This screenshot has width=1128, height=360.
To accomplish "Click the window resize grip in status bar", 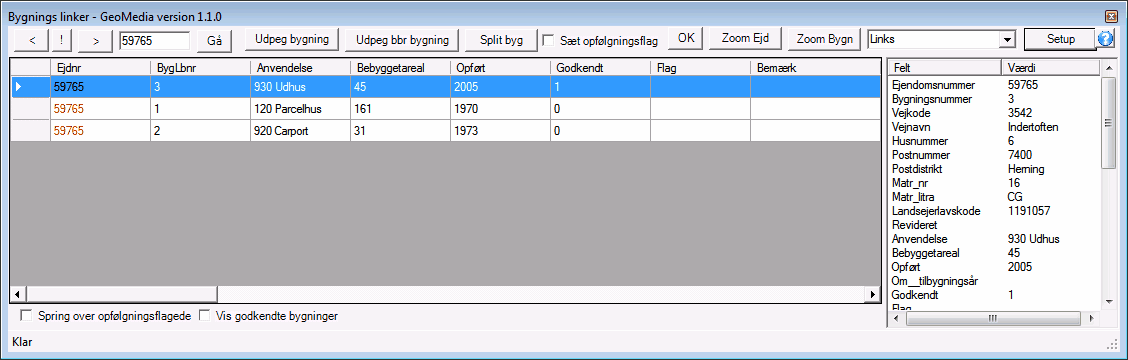I will (1113, 344).
